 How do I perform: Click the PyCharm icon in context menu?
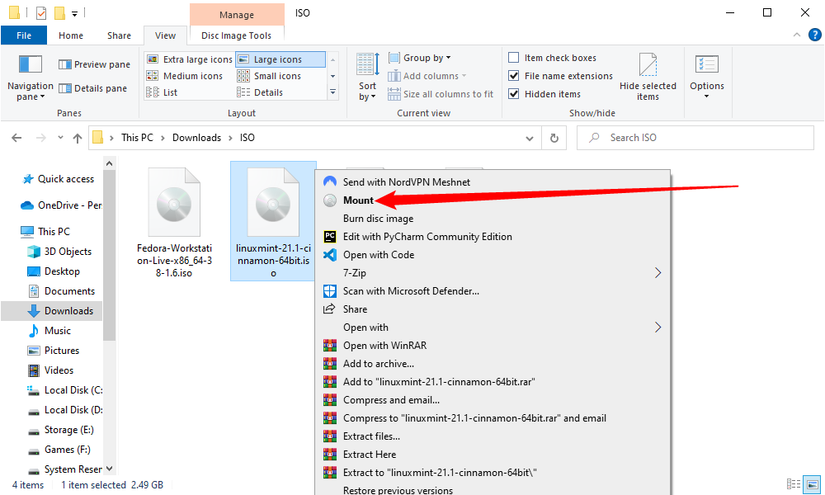(330, 237)
